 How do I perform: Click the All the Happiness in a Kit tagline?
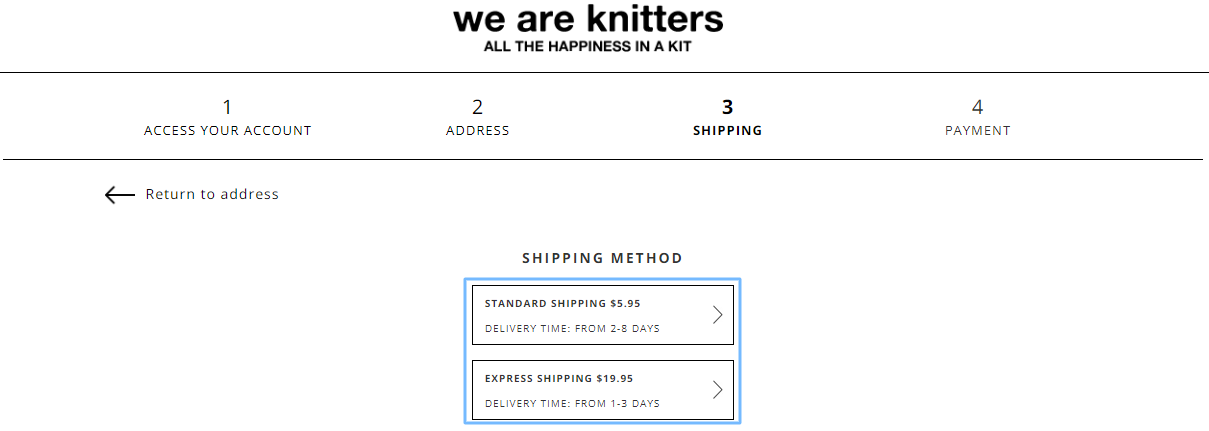tap(588, 47)
